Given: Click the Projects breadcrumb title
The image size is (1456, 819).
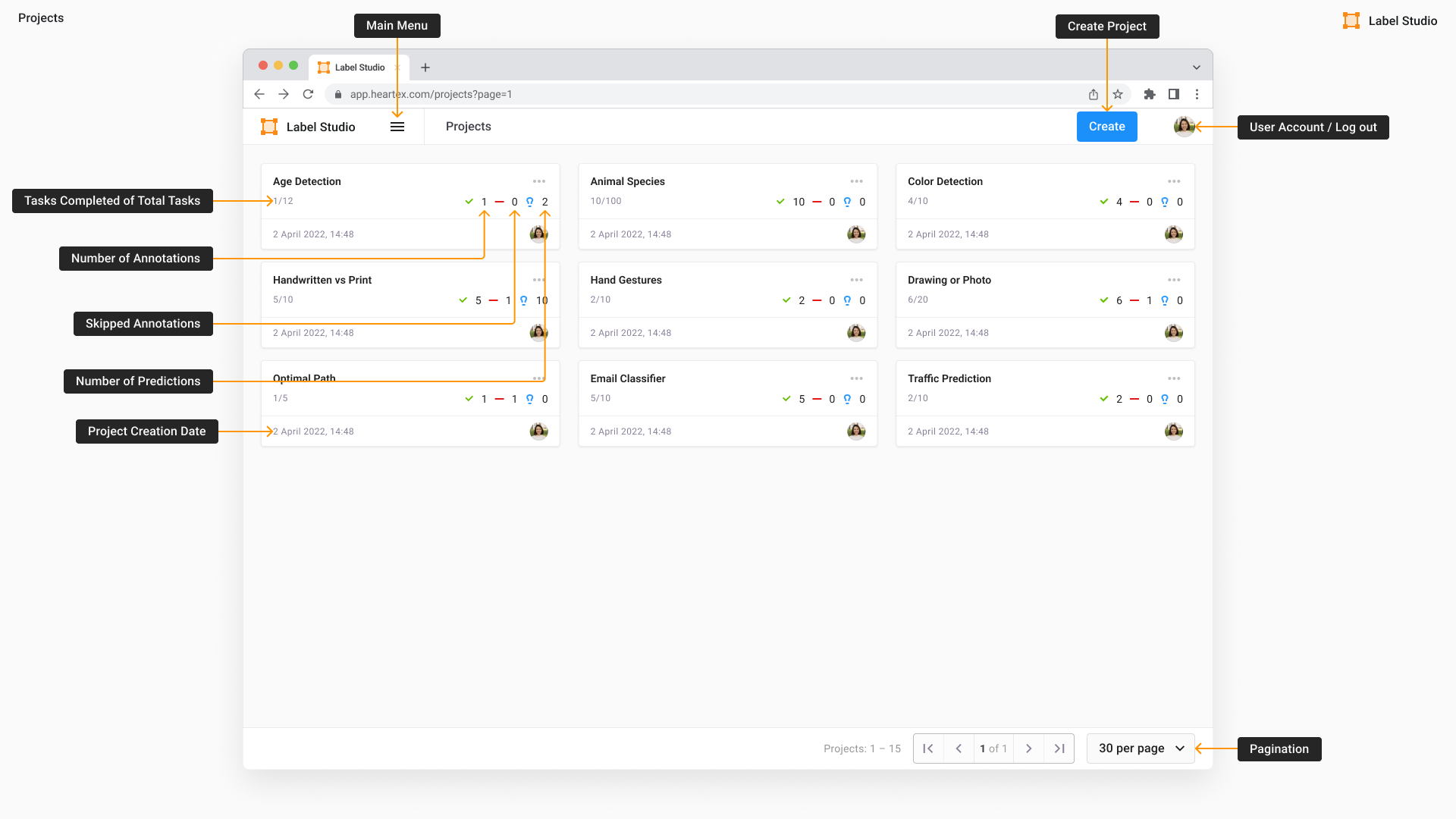Looking at the screenshot, I should point(468,127).
